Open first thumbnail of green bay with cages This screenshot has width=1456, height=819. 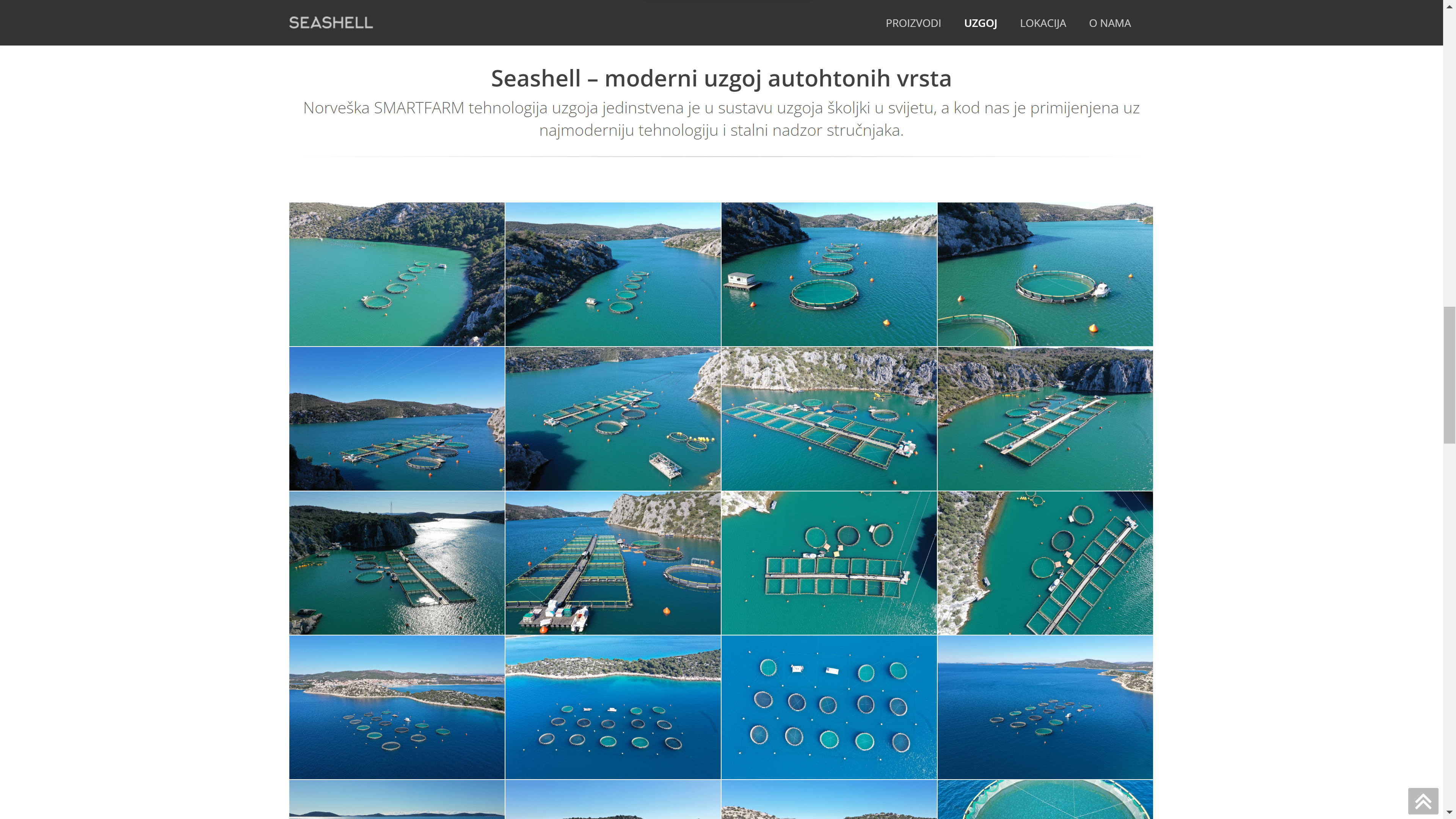[x=397, y=274]
